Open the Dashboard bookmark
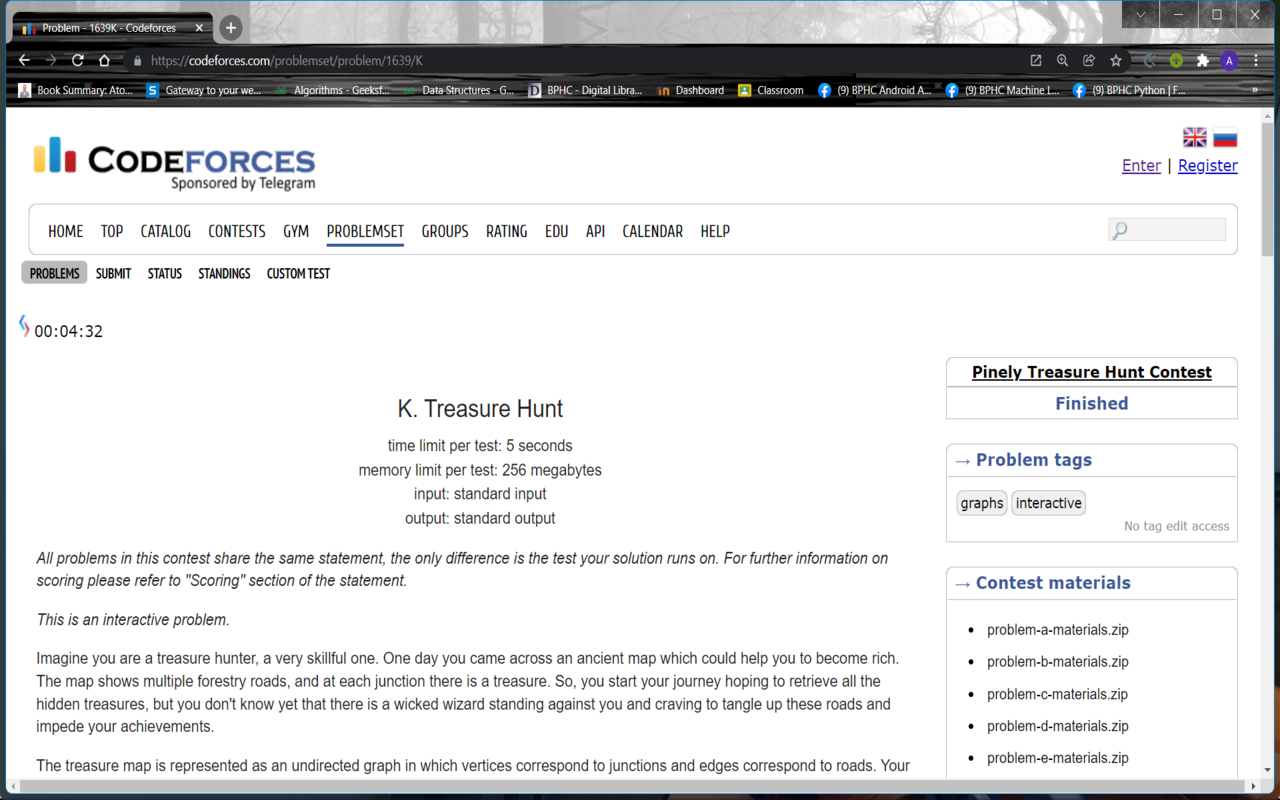The image size is (1280, 800). coord(691,90)
